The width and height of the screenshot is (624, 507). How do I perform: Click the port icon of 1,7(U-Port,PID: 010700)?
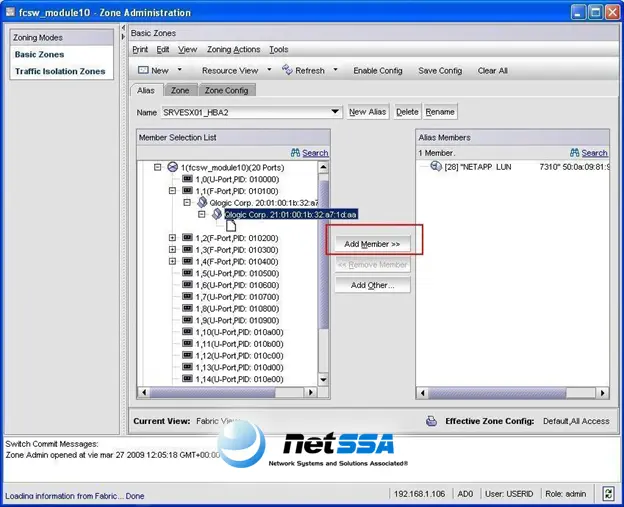pyautogui.click(x=187, y=296)
